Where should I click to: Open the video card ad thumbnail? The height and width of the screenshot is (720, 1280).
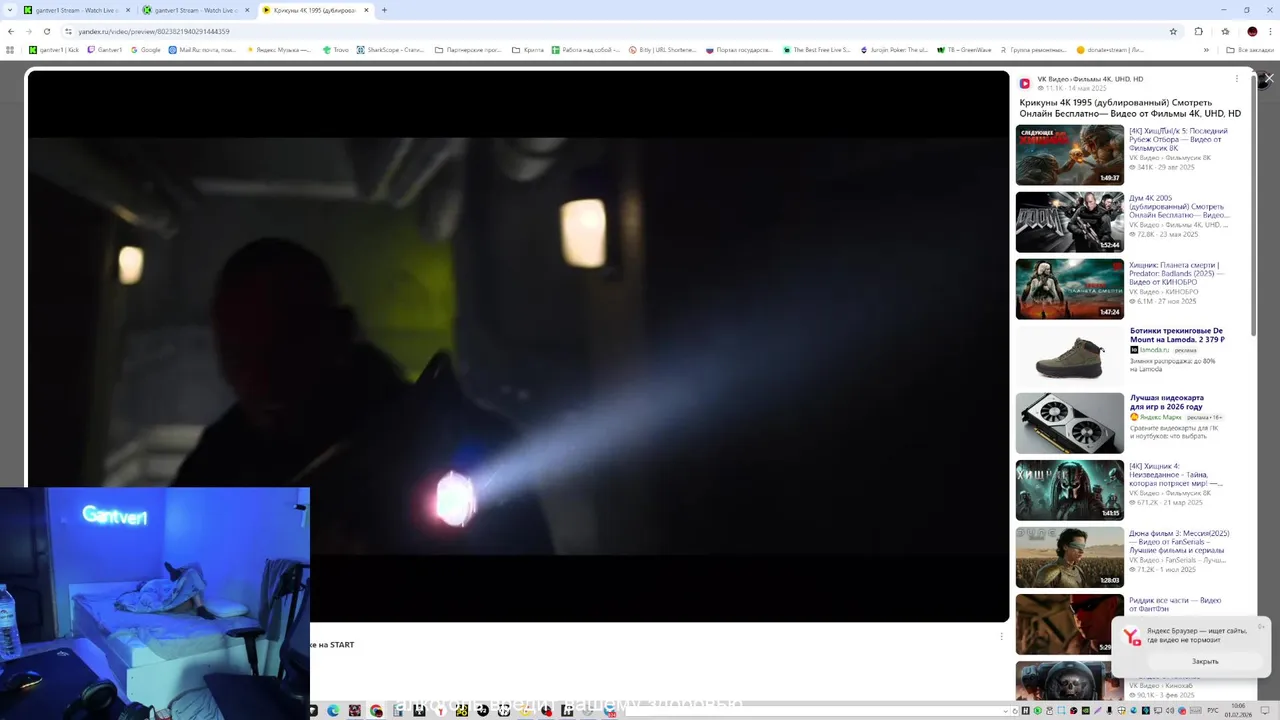point(1070,423)
